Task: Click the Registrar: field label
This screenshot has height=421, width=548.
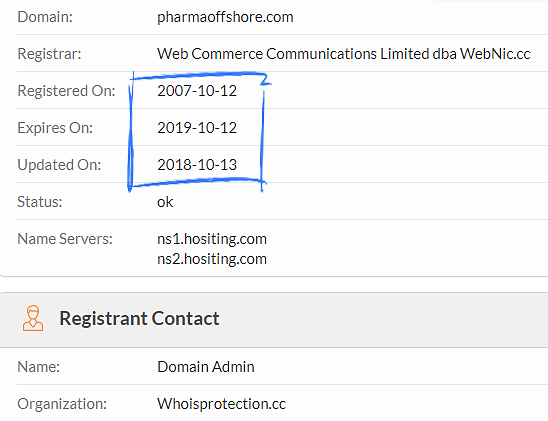Action: click(x=49, y=54)
